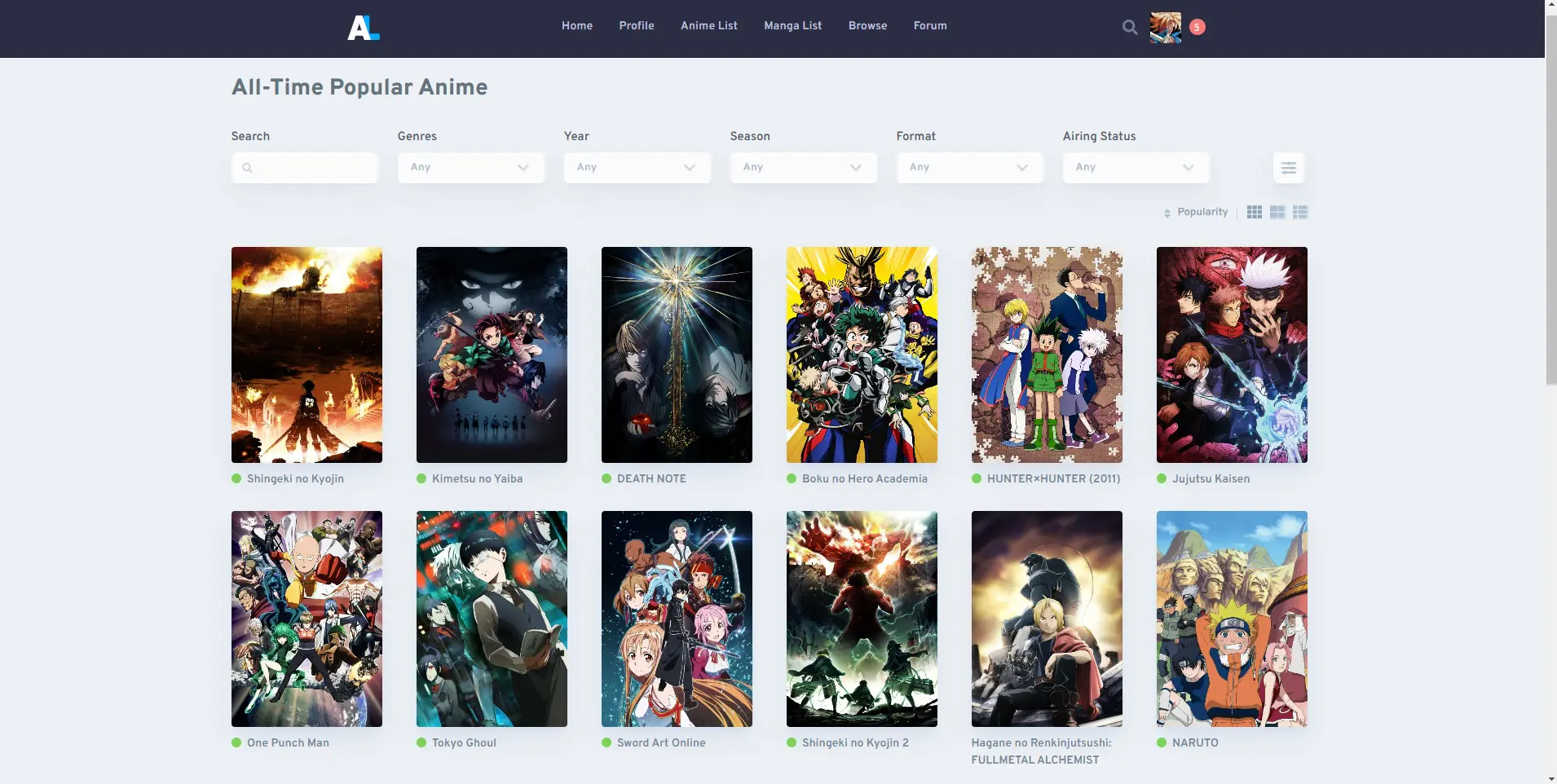This screenshot has width=1557, height=784.
Task: Open the Shingeki no Kyojin cover image
Action: click(307, 355)
